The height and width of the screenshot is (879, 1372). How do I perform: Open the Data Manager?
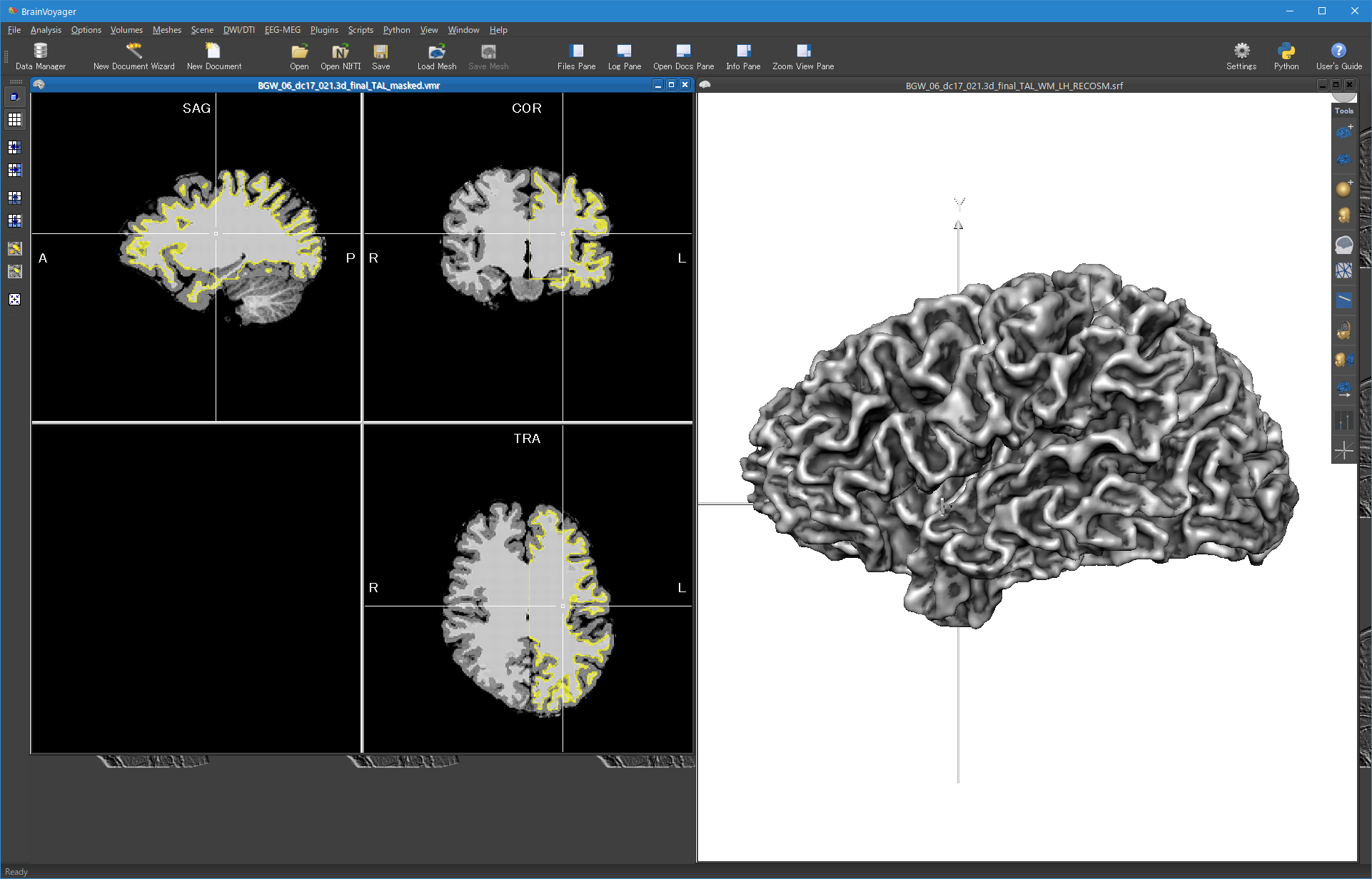click(41, 56)
